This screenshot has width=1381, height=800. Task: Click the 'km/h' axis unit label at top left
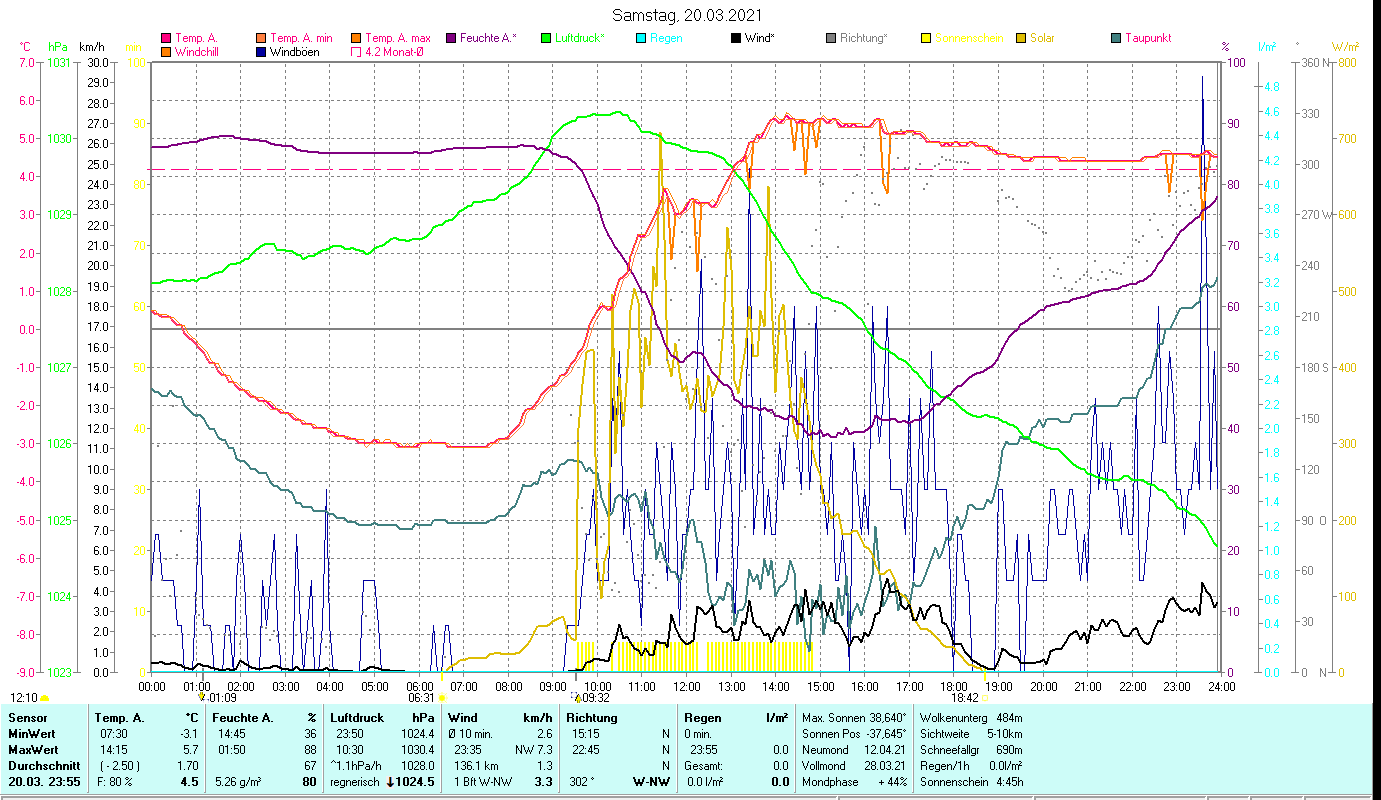point(91,47)
